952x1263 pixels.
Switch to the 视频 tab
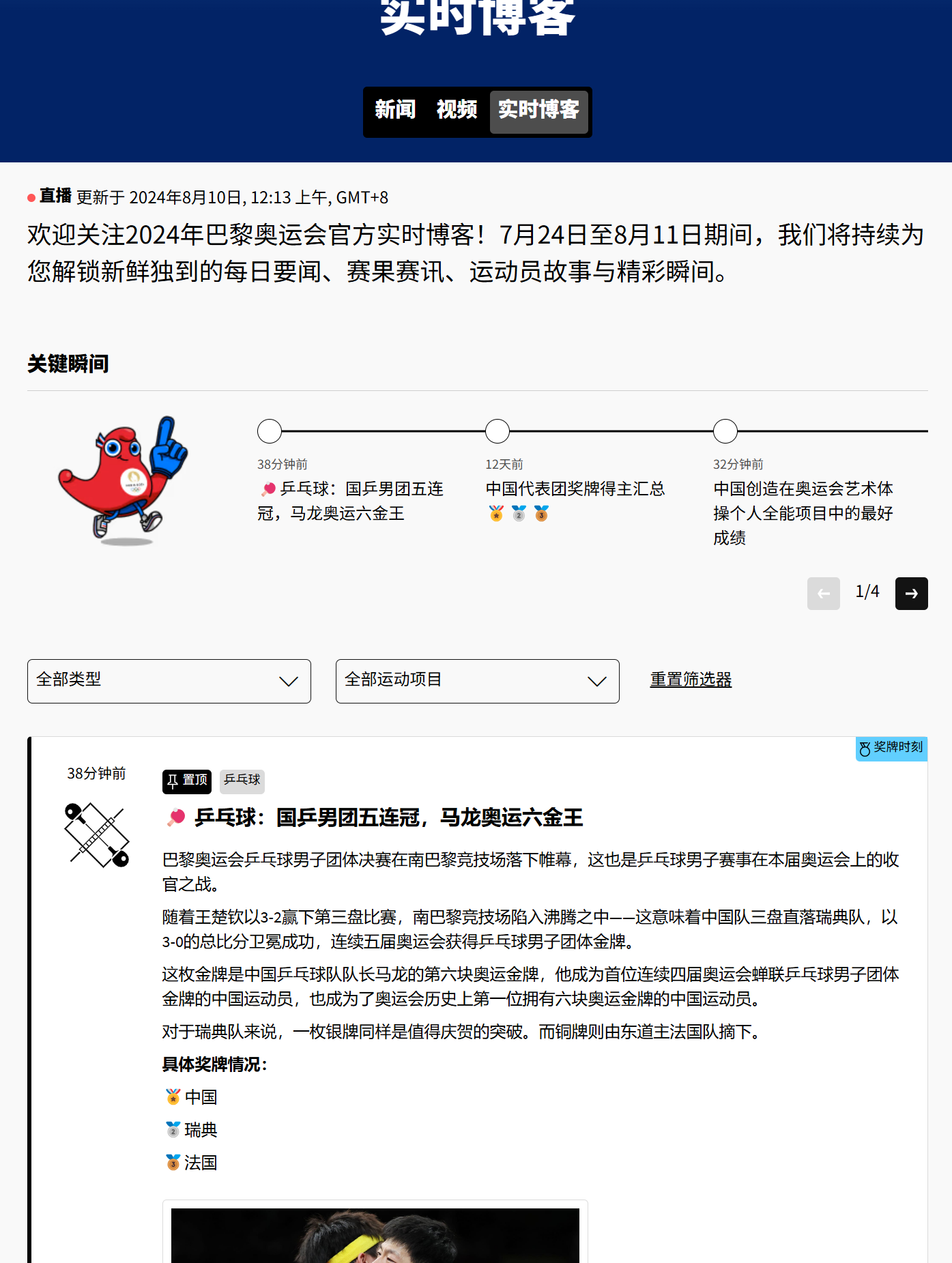457,110
